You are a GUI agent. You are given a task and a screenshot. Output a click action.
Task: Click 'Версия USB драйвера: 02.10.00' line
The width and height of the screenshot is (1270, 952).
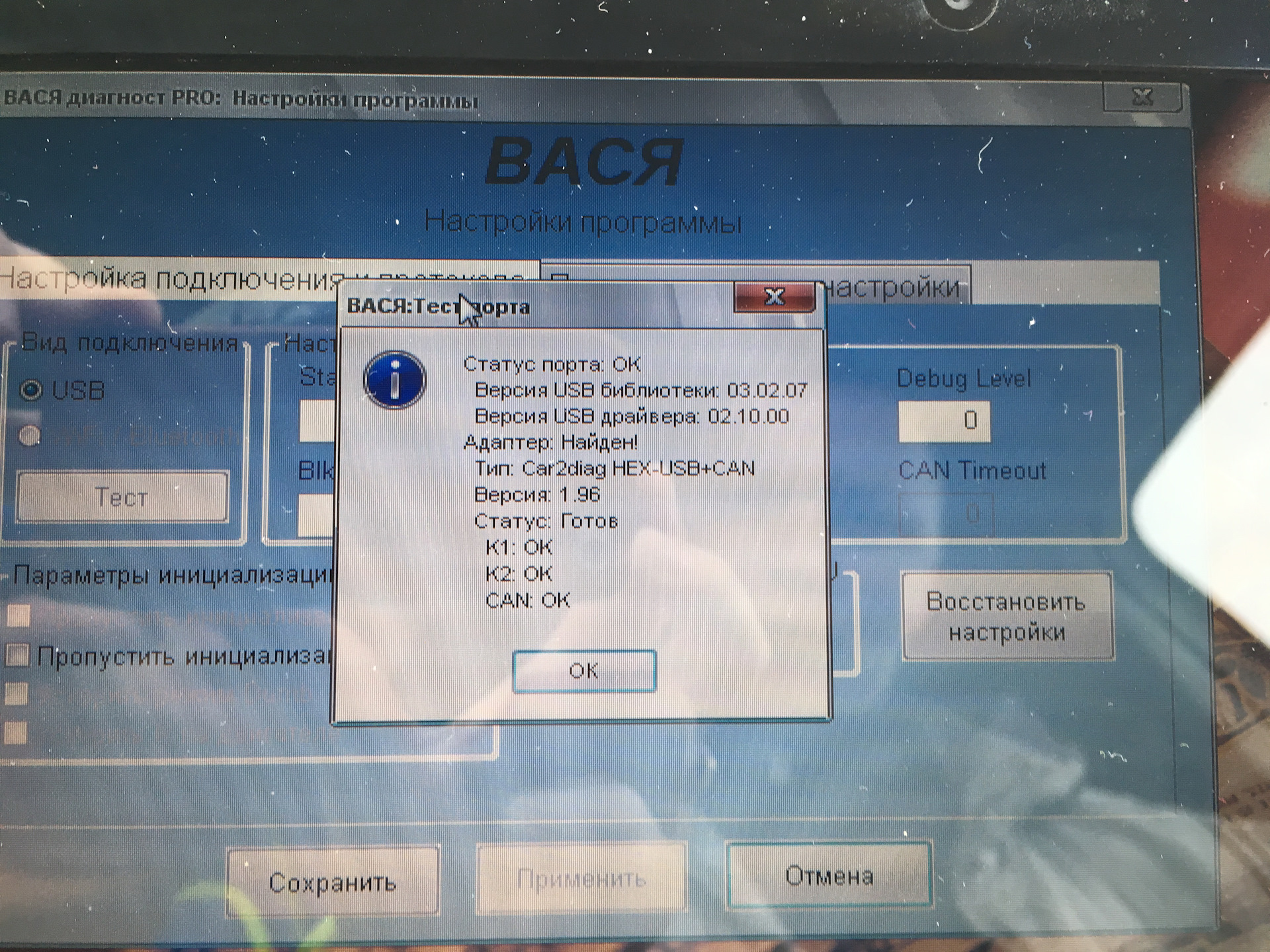[x=632, y=416]
